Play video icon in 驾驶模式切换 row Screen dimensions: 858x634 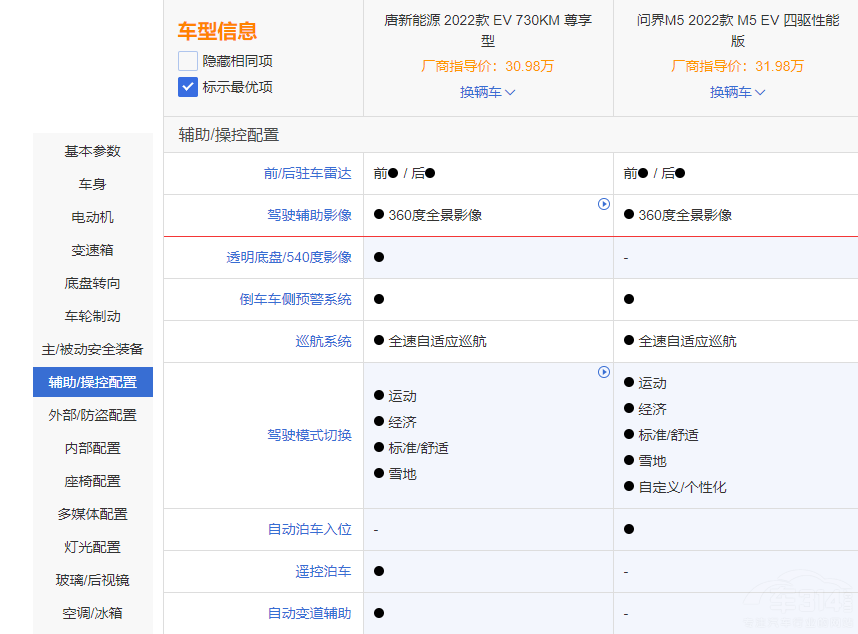pos(604,372)
